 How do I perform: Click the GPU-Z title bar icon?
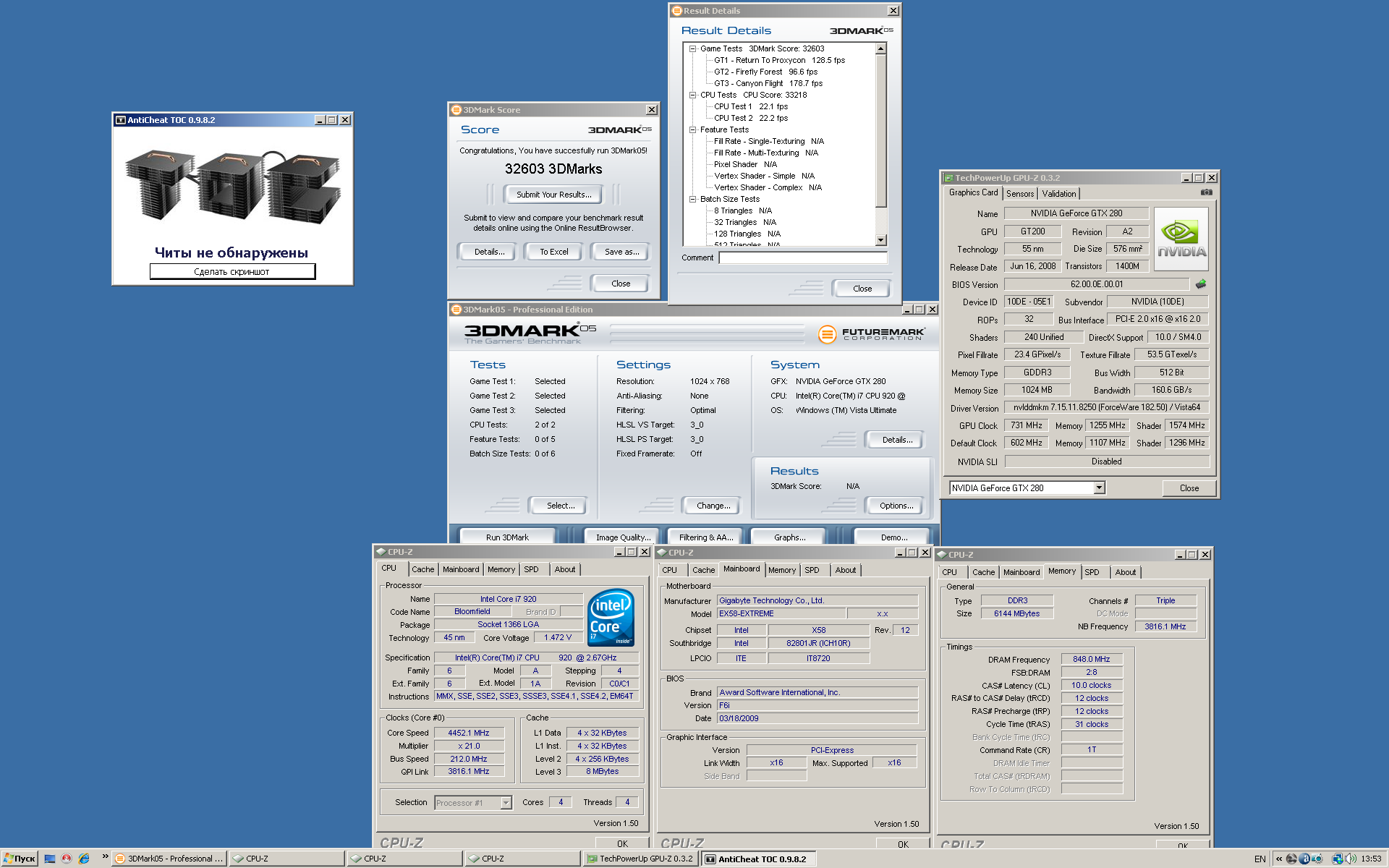pyautogui.click(x=948, y=178)
